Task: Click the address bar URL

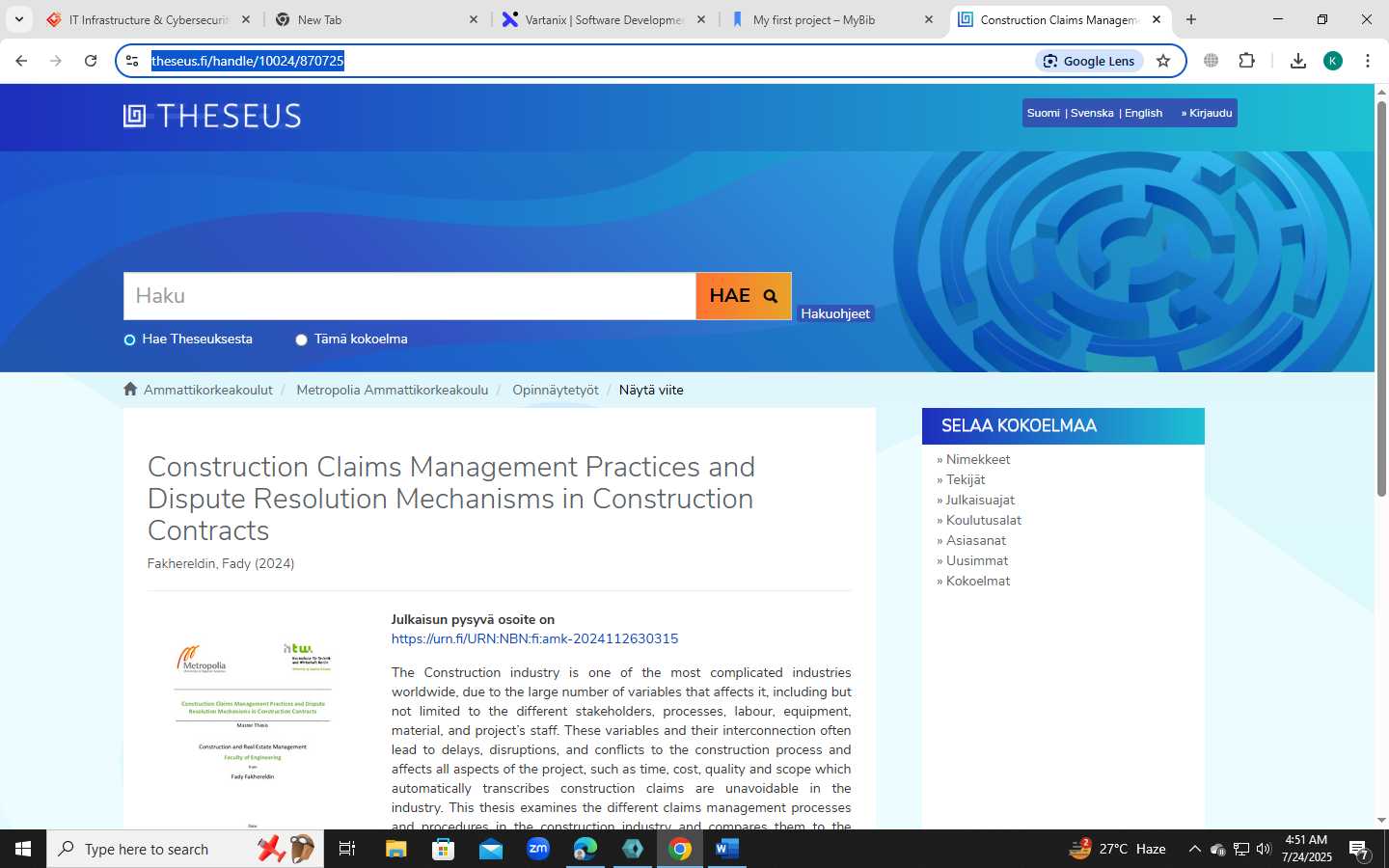Action: (x=248, y=61)
